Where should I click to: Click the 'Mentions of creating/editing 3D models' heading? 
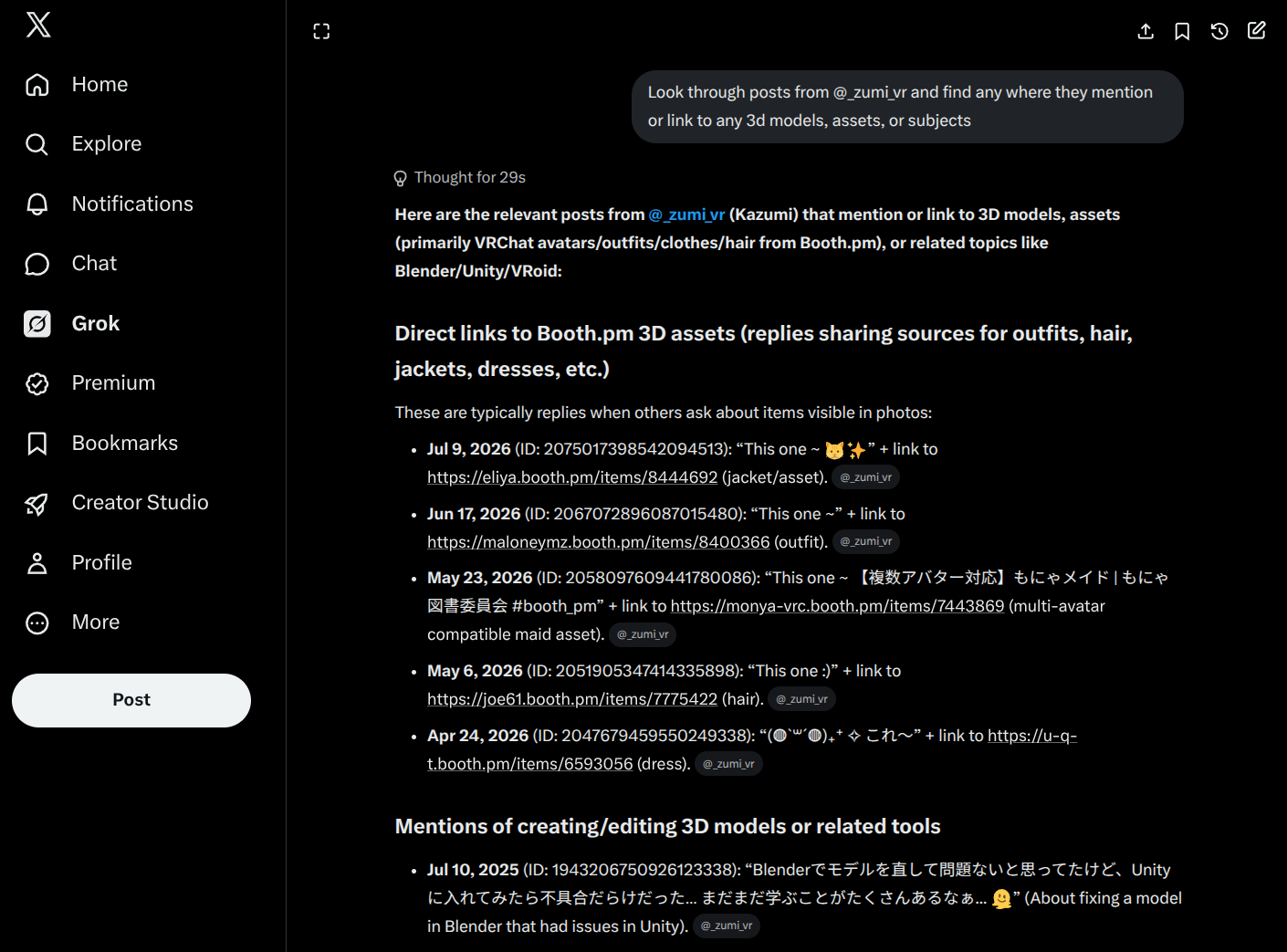[x=667, y=827]
